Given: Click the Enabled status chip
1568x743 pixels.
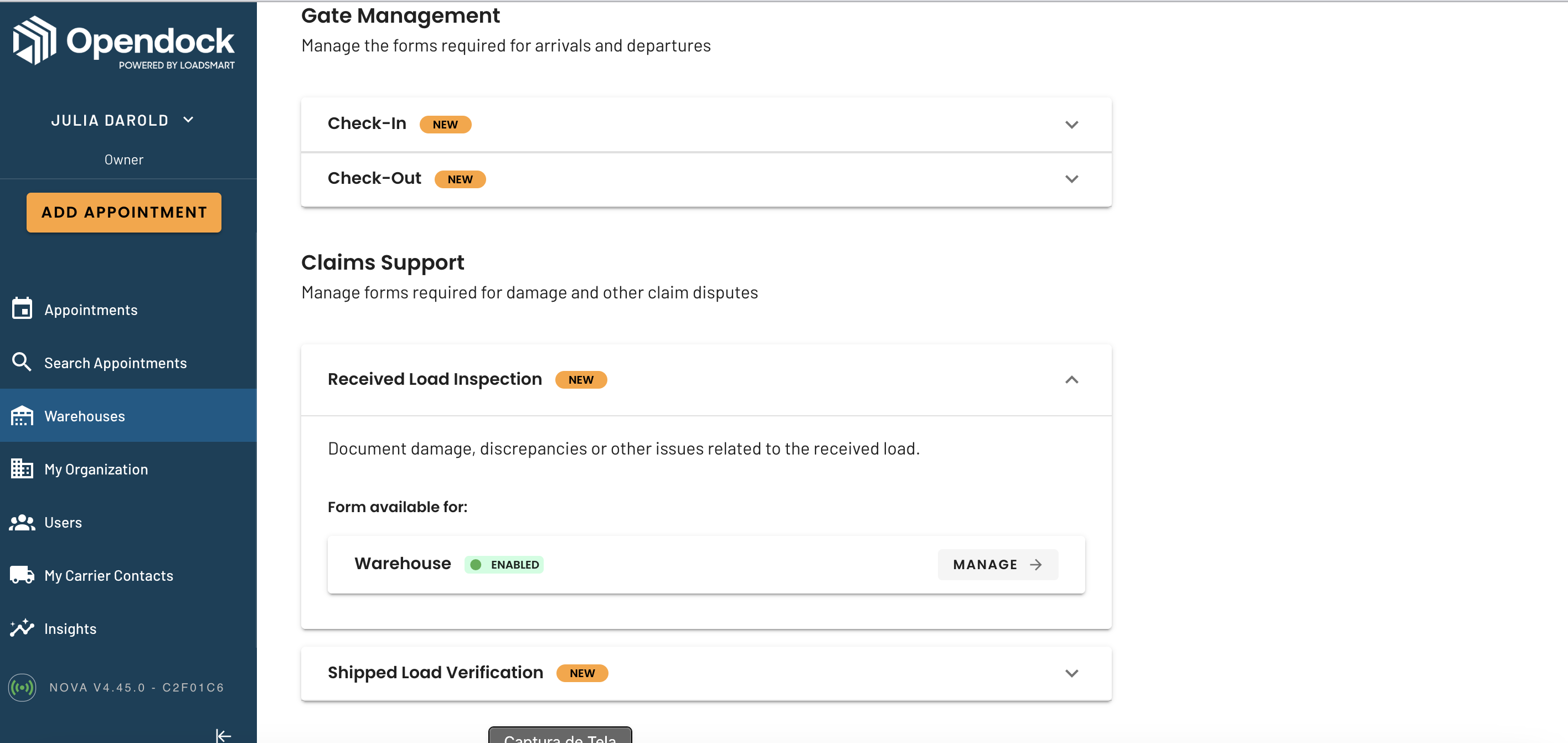Looking at the screenshot, I should click(x=504, y=565).
